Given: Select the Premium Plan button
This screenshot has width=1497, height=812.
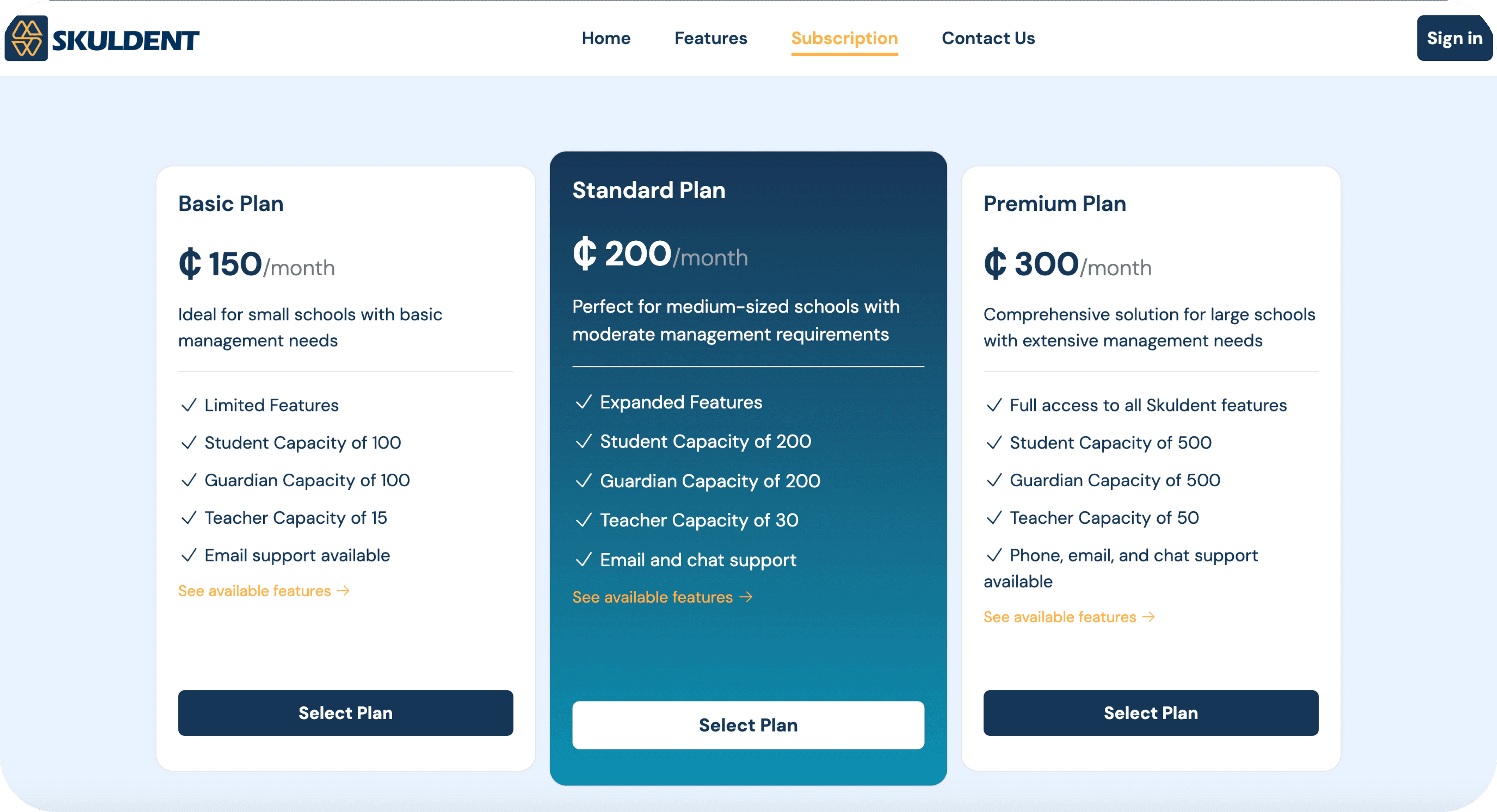Looking at the screenshot, I should 1151,713.
